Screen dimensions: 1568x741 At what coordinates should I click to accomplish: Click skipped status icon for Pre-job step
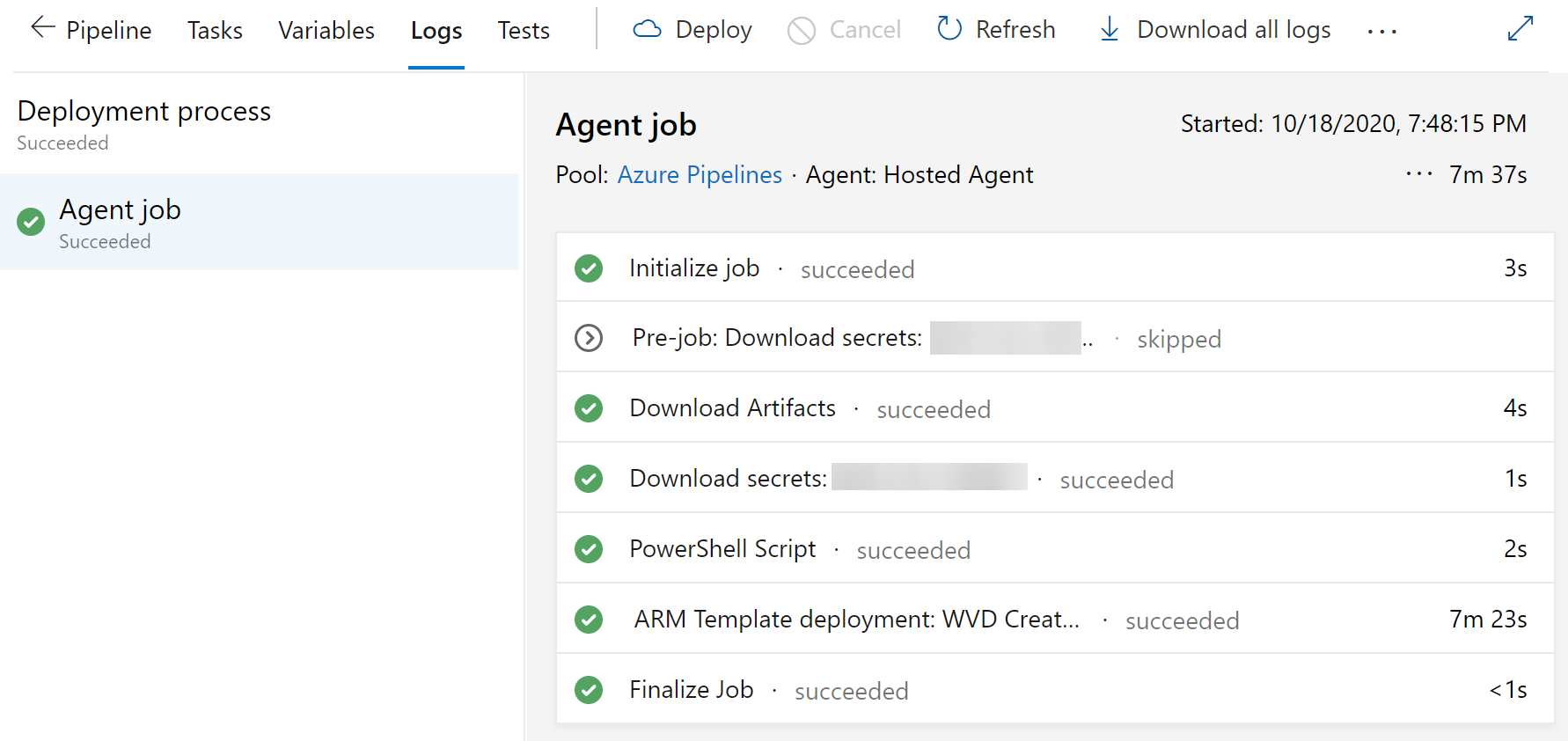click(589, 338)
